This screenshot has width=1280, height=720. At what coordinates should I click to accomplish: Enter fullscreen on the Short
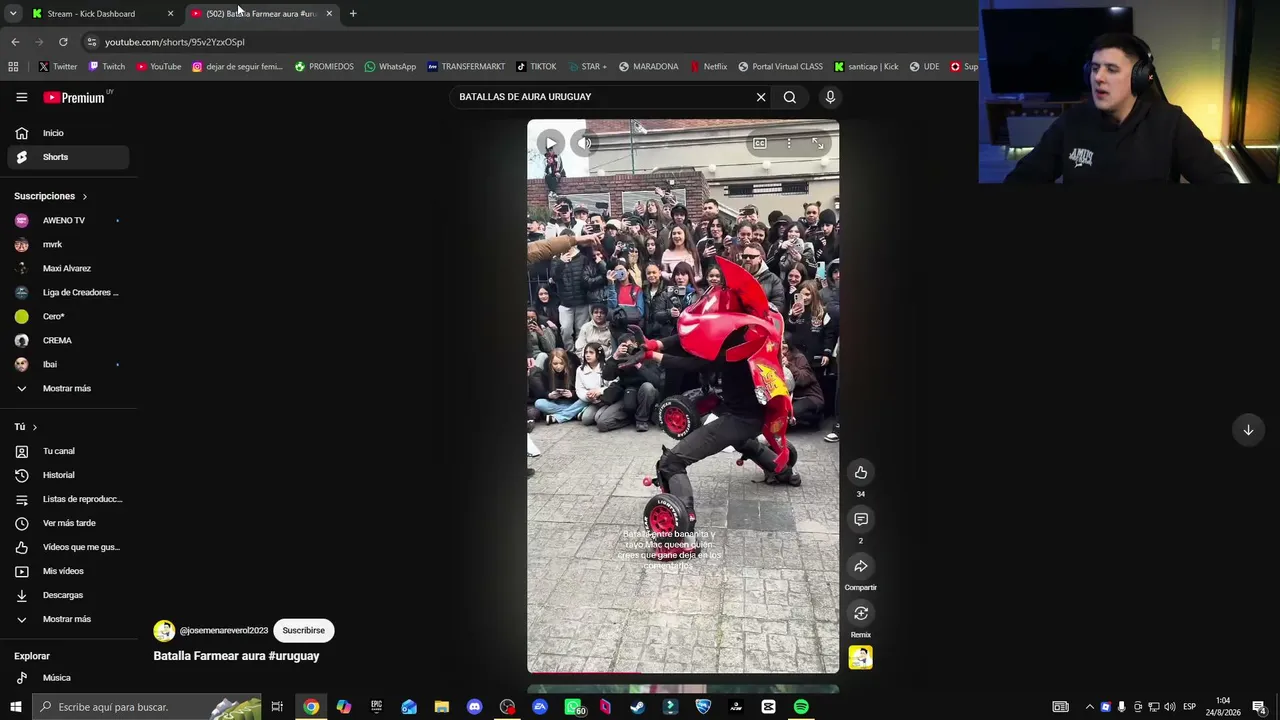coord(818,144)
